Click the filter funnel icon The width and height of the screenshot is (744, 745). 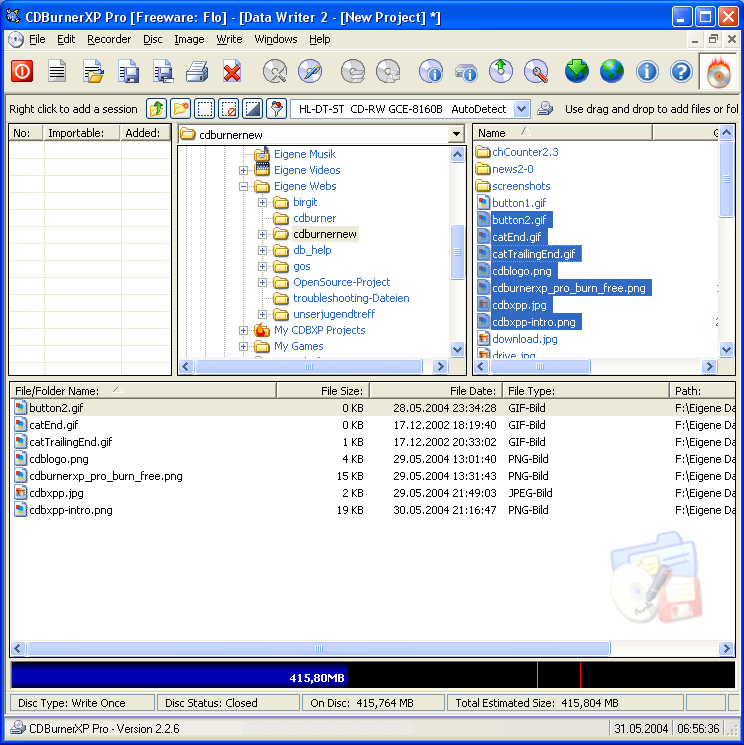[x=277, y=109]
